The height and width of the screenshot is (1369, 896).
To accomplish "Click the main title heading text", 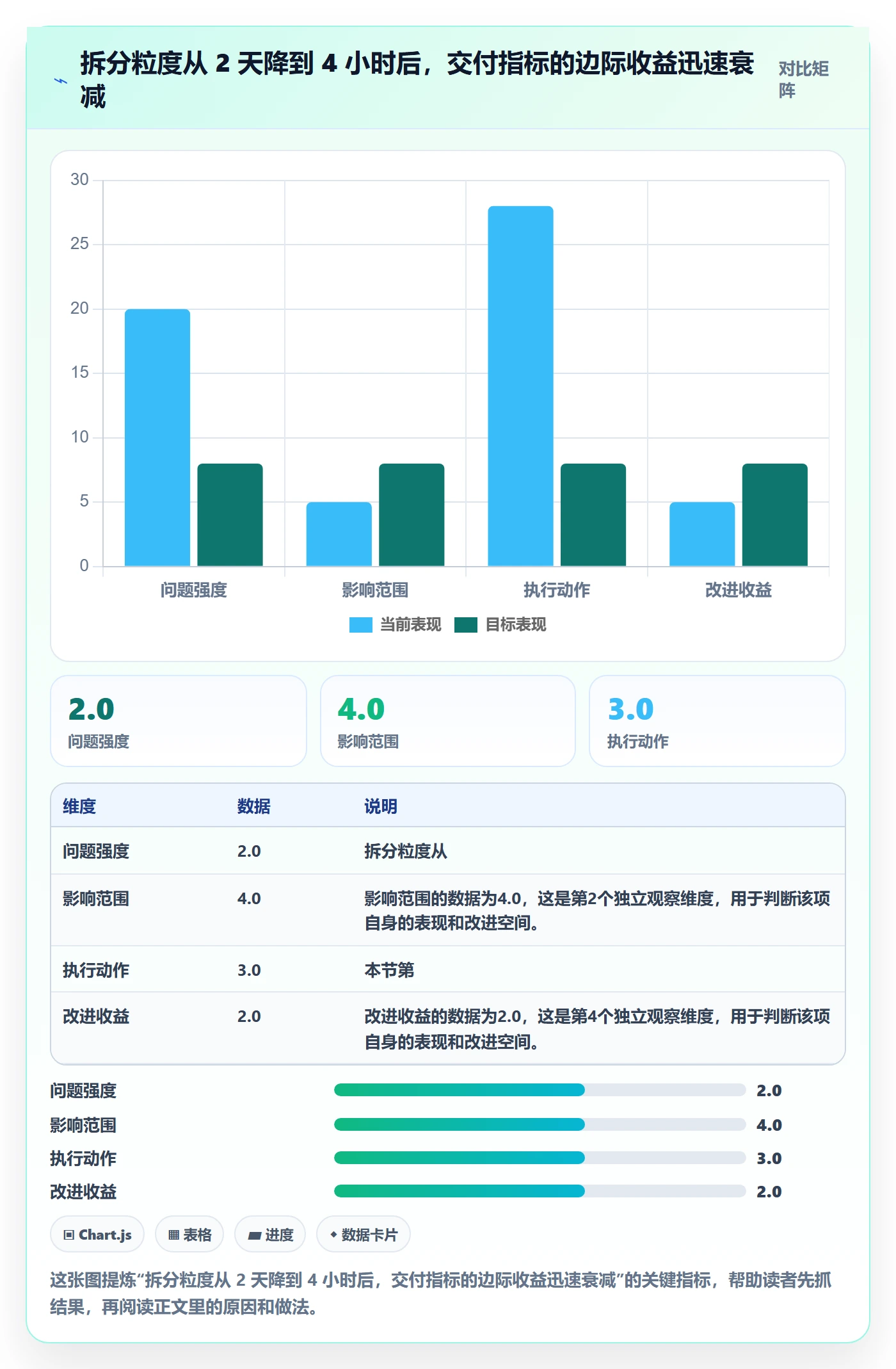I will pos(417,80).
